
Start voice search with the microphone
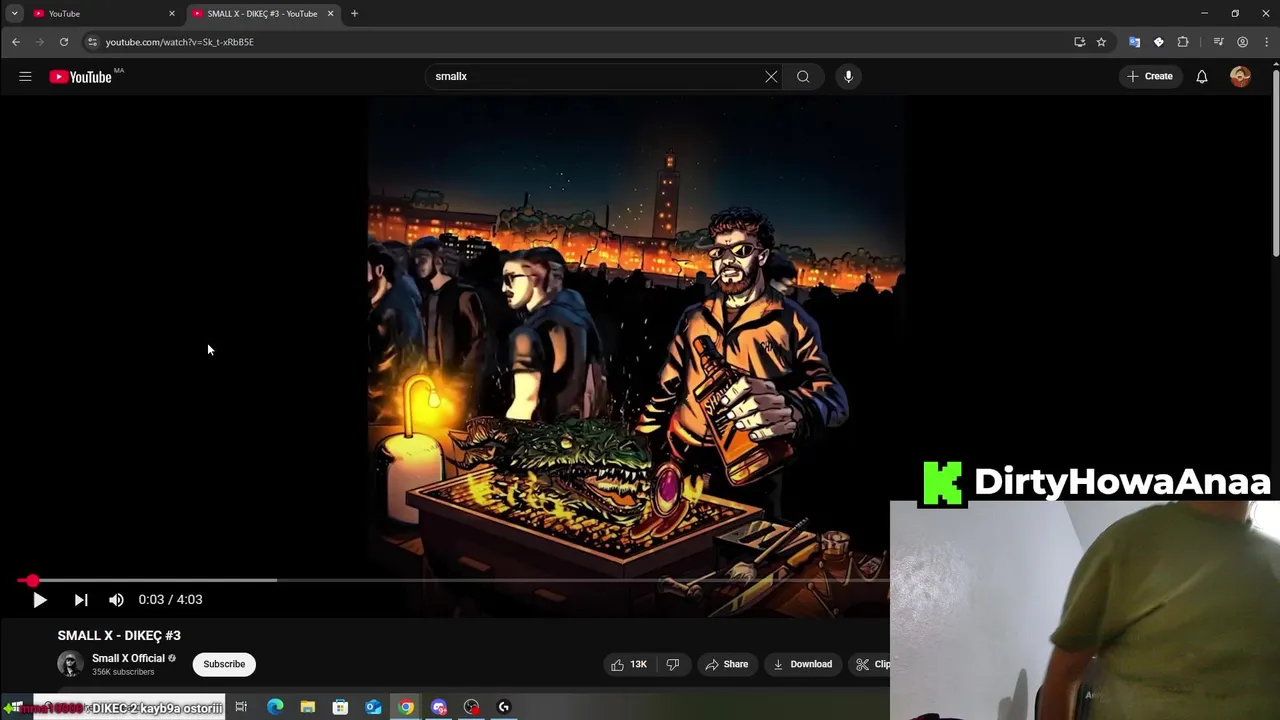tap(848, 76)
